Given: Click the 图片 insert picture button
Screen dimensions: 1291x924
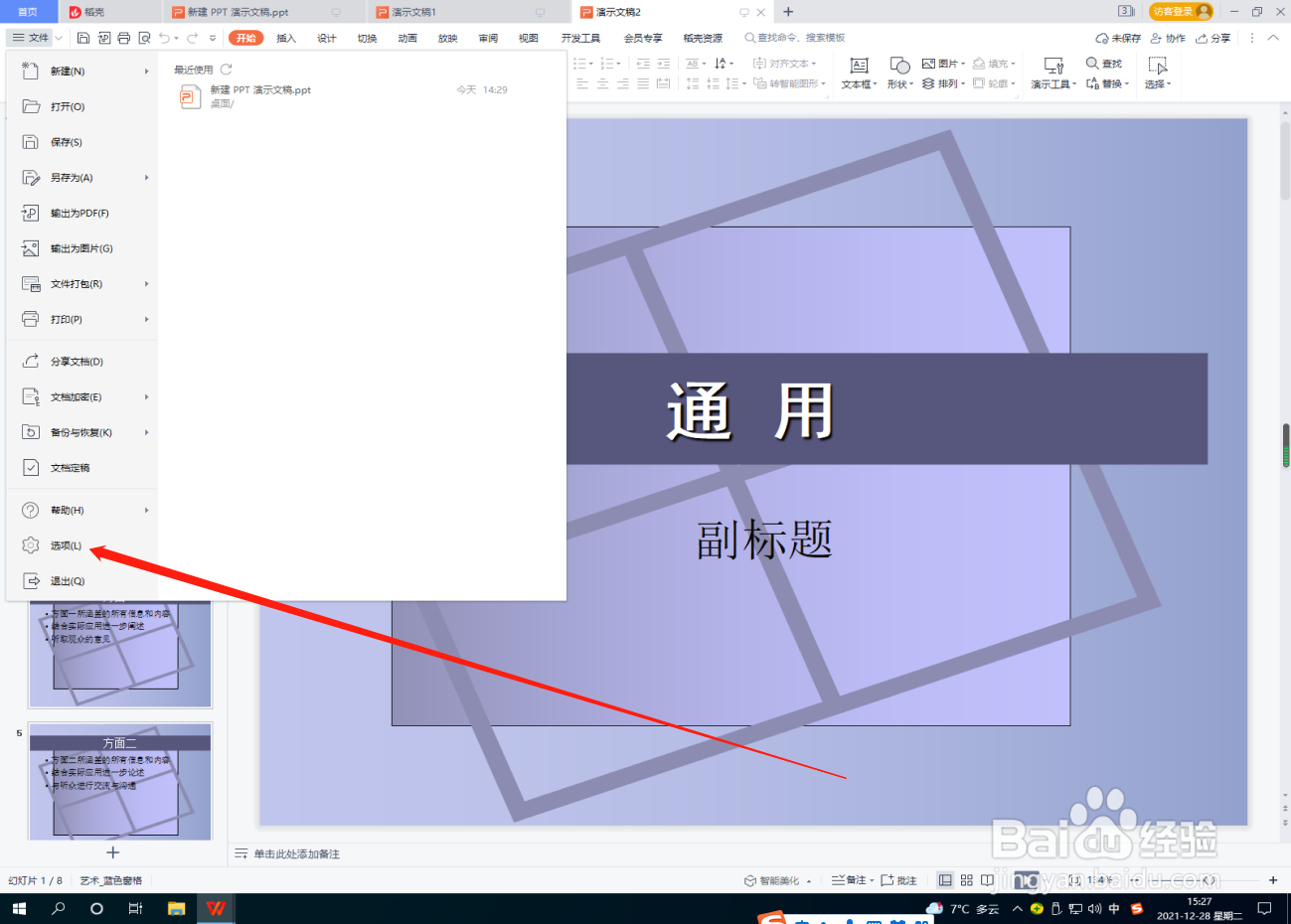Looking at the screenshot, I should pos(943,64).
